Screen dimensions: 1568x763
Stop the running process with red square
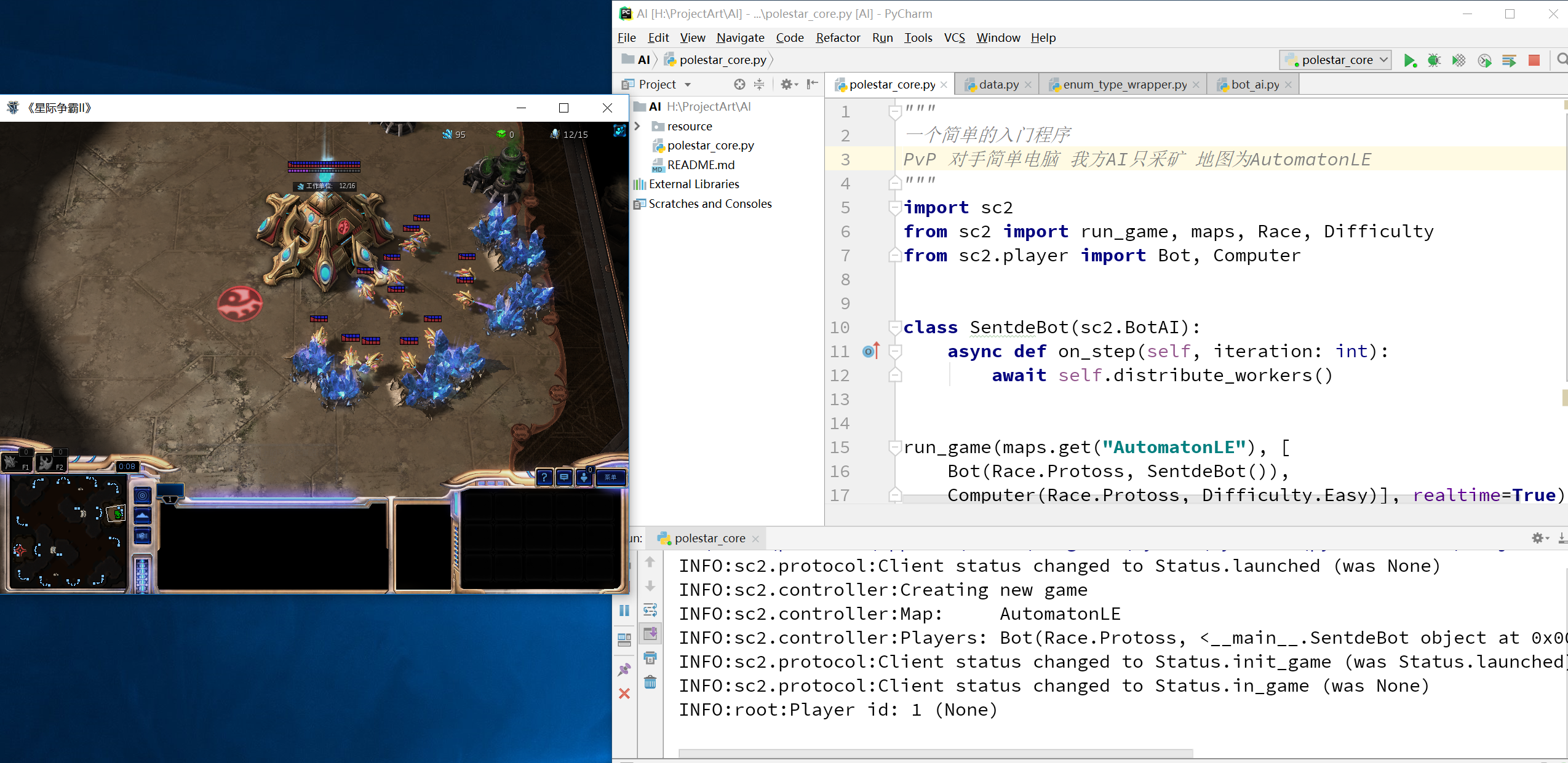[1534, 60]
